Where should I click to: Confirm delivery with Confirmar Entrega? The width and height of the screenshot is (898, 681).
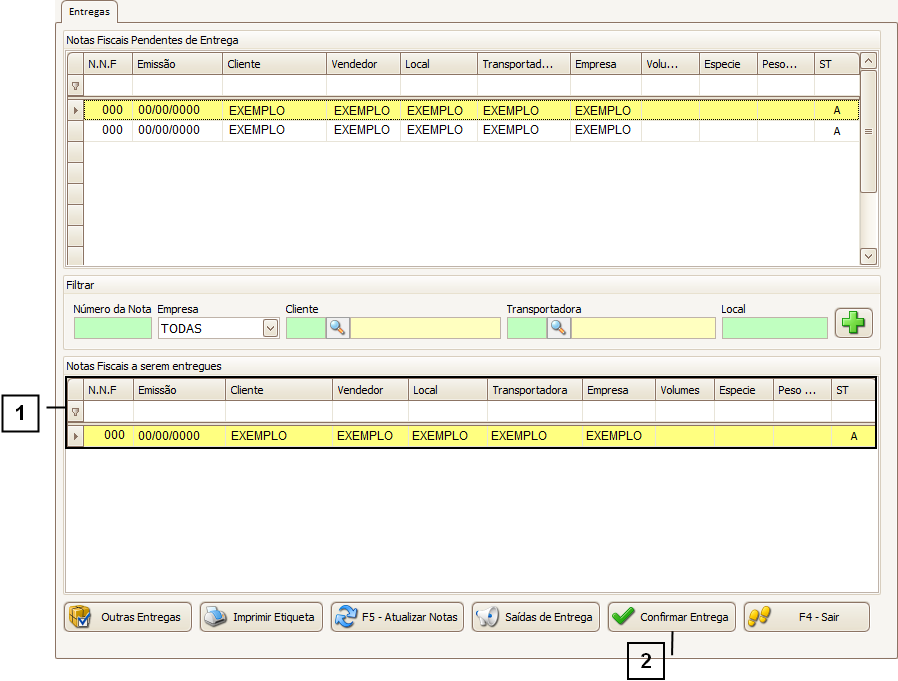tap(672, 617)
